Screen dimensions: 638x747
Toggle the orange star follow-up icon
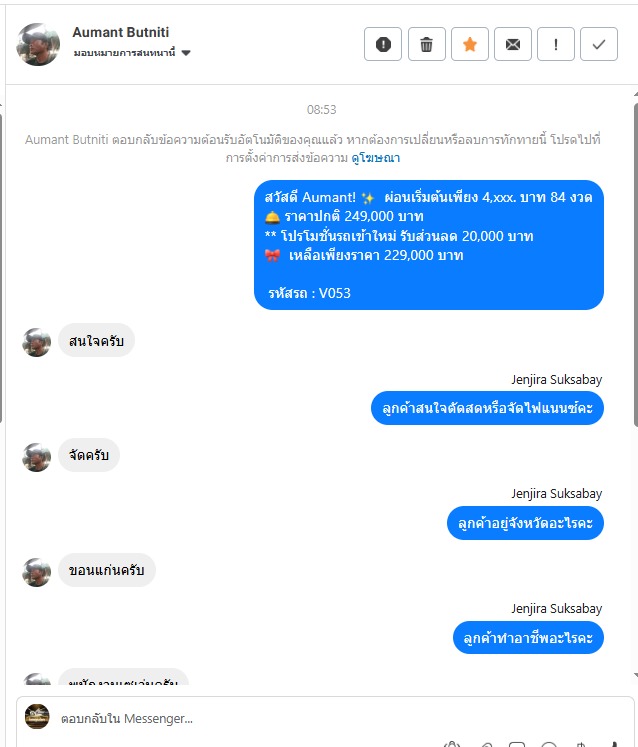coord(470,44)
